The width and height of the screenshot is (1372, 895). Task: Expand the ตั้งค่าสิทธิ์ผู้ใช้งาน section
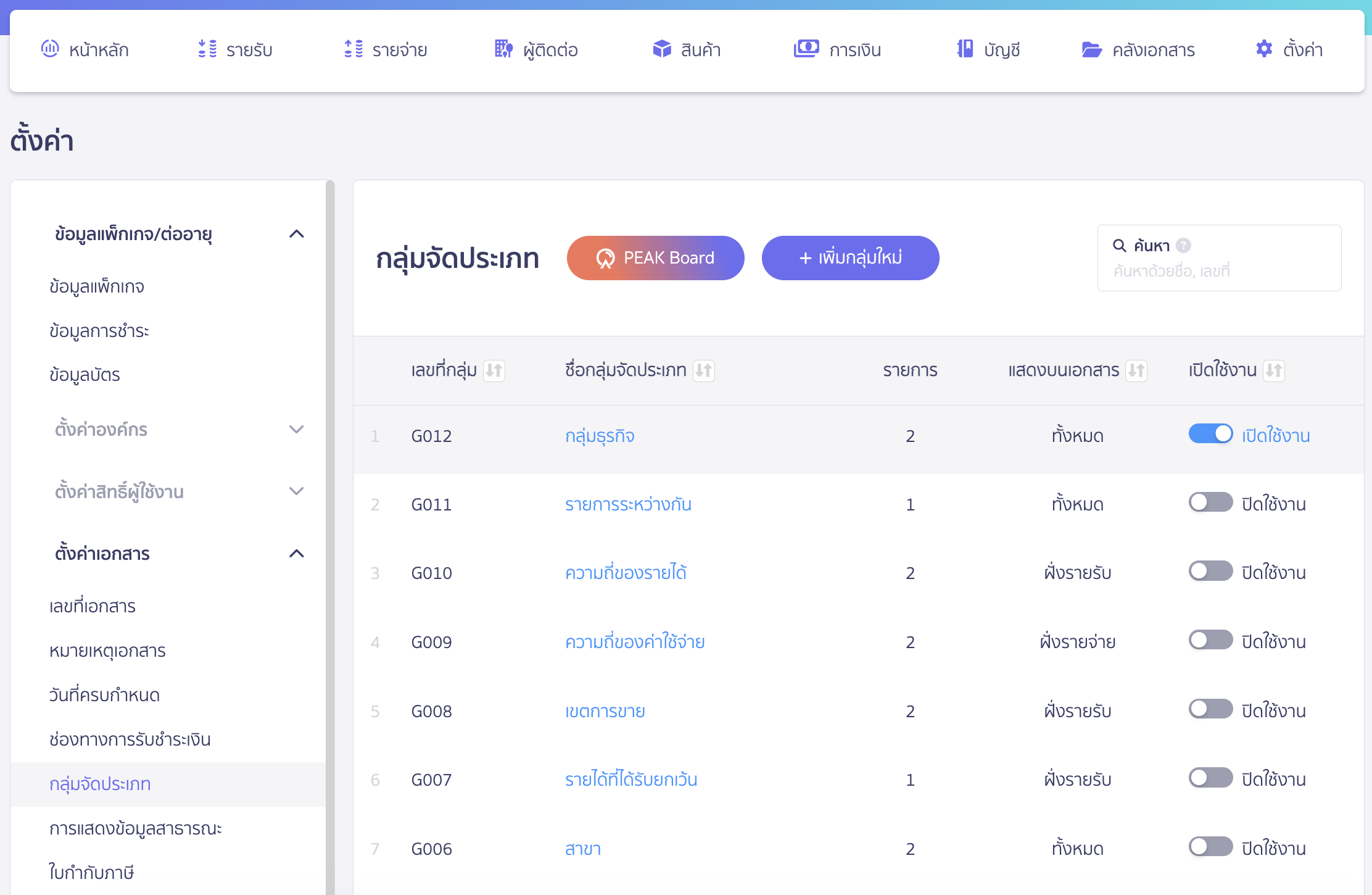(297, 491)
